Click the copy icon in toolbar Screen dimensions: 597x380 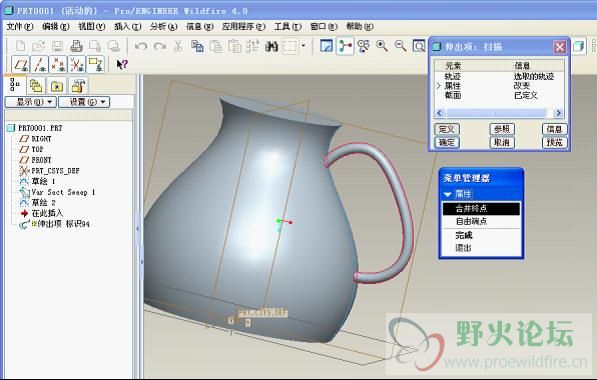(197, 46)
